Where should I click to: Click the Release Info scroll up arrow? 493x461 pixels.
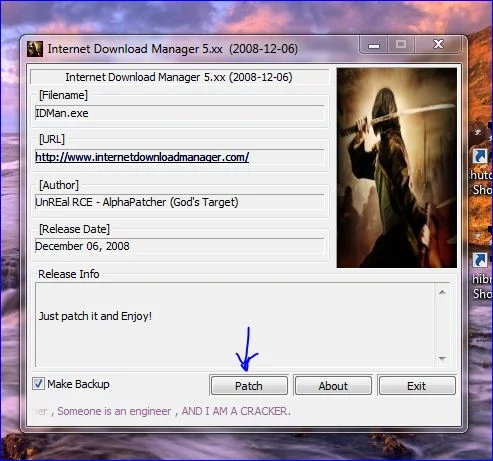(442, 292)
